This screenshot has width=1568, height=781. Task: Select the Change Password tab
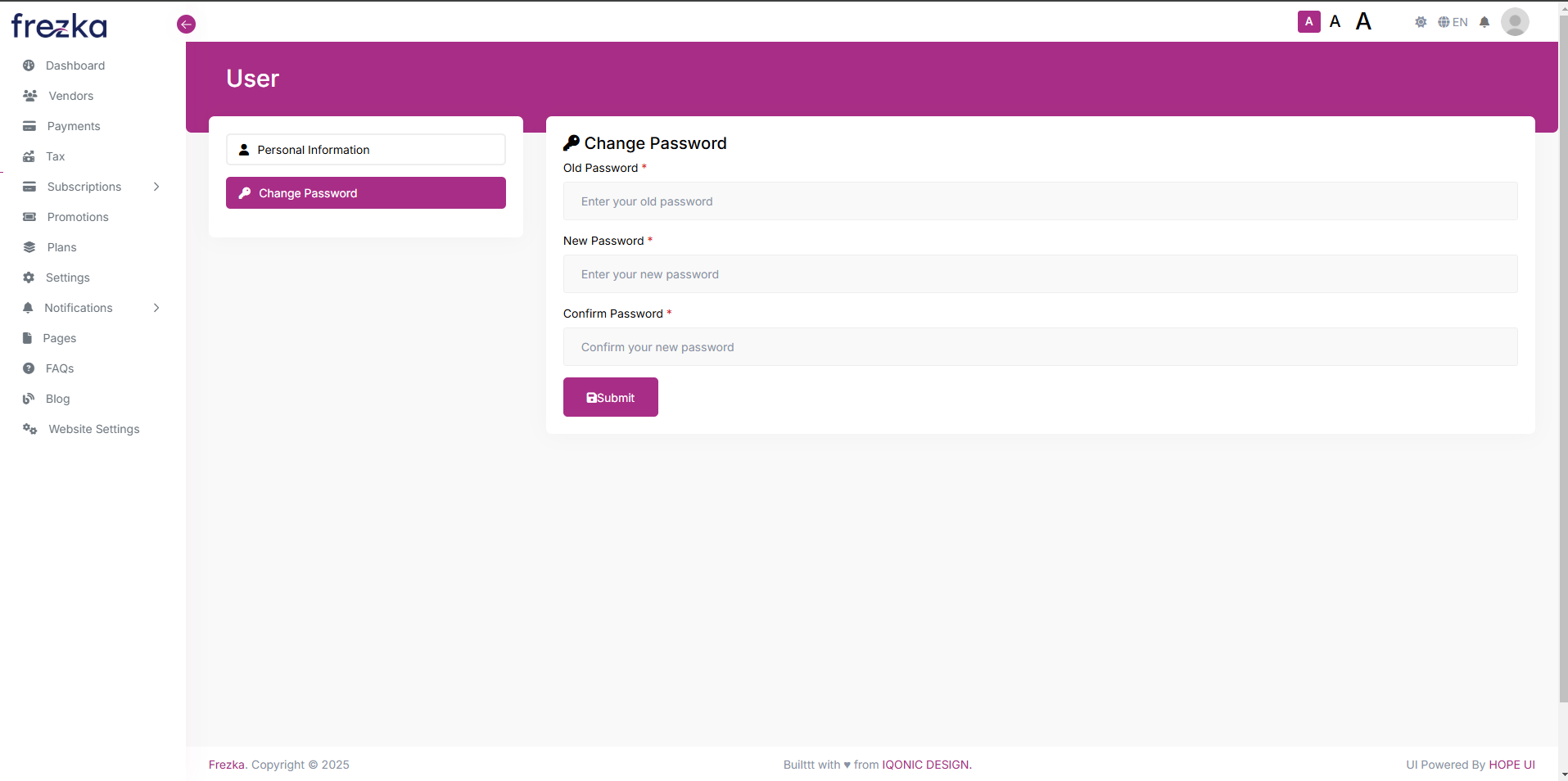(365, 192)
